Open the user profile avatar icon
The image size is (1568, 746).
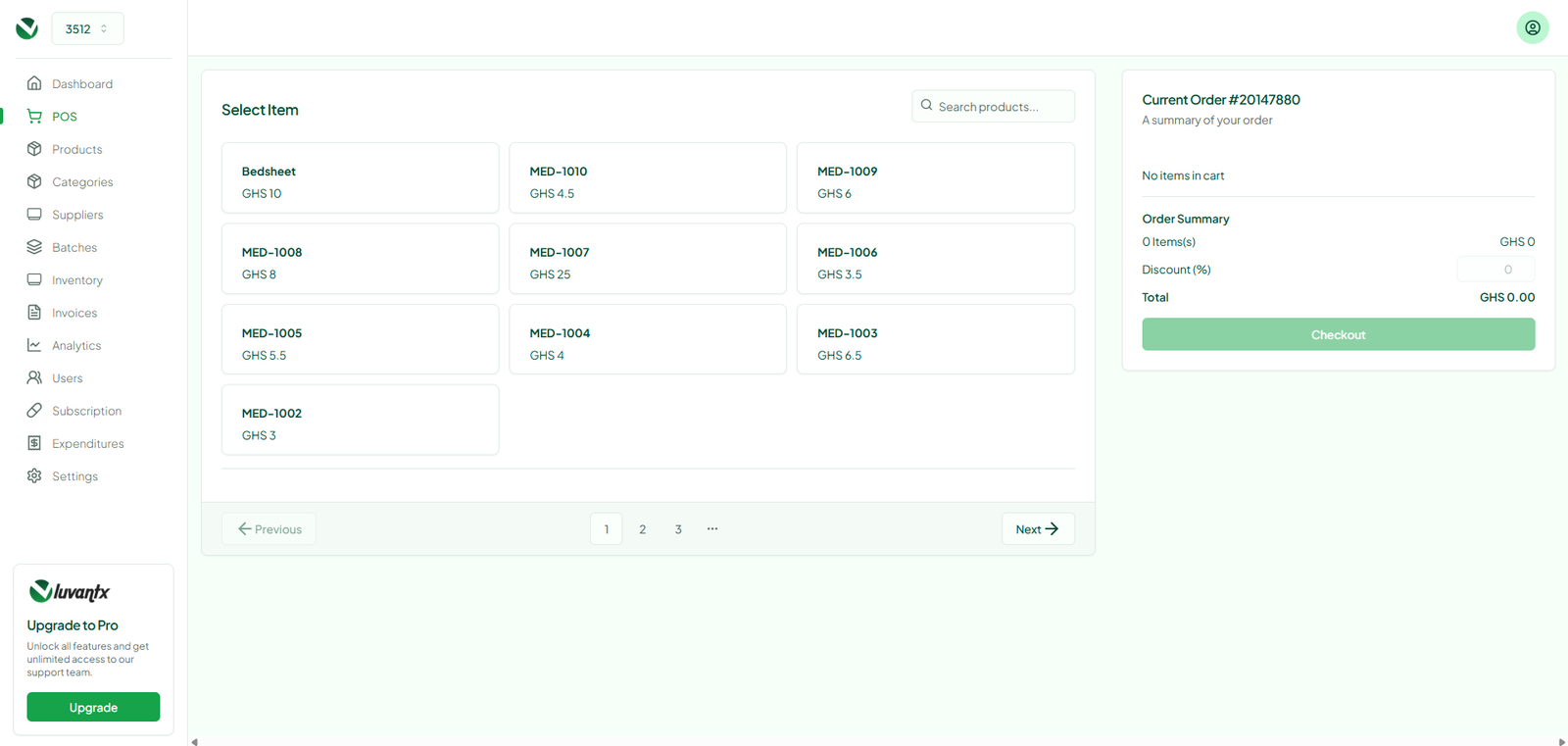[x=1533, y=27]
